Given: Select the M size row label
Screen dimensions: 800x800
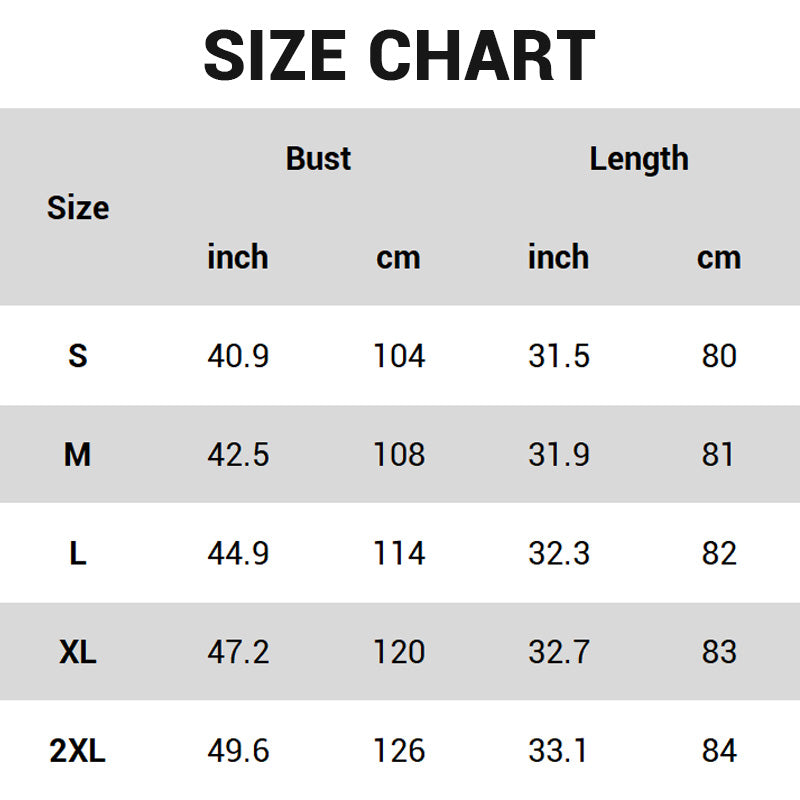Looking at the screenshot, I should tap(78, 454).
